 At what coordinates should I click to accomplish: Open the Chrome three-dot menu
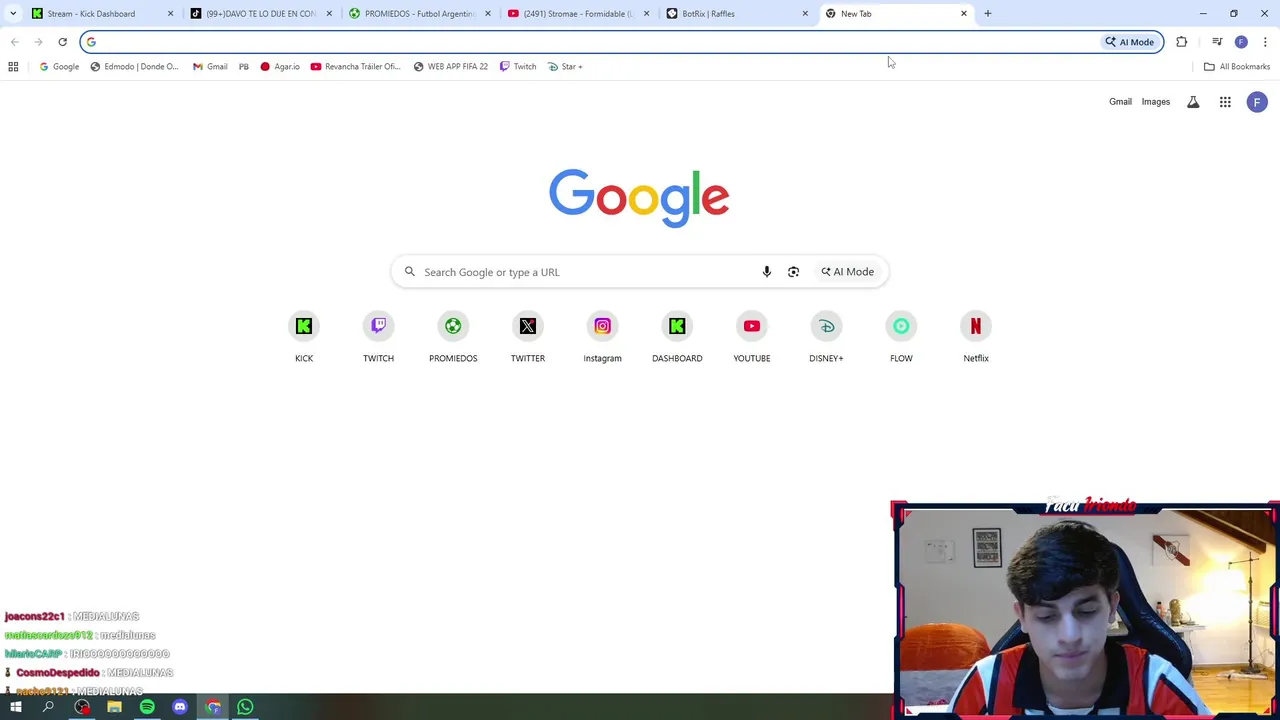pyautogui.click(x=1265, y=42)
